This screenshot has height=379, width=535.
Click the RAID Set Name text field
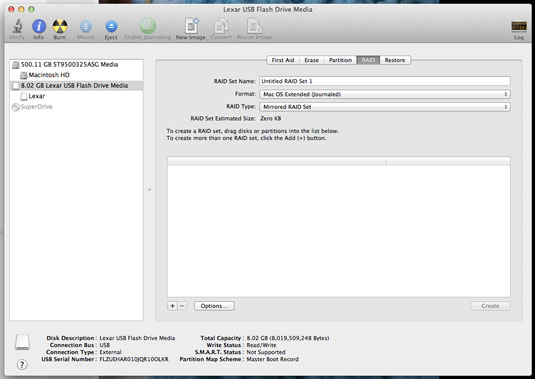pos(385,81)
